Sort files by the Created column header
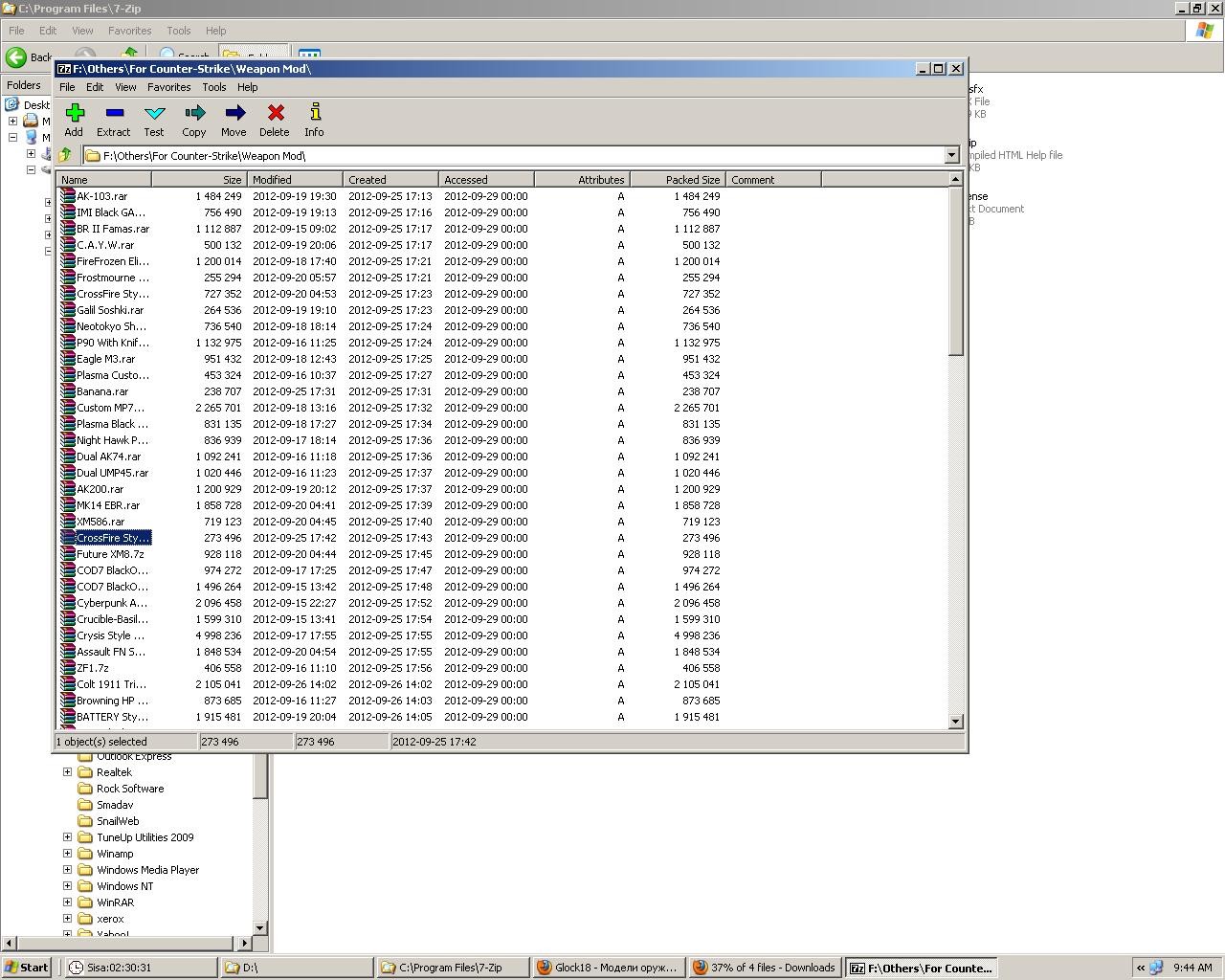Viewport: 1225px width, 980px height. pos(390,180)
